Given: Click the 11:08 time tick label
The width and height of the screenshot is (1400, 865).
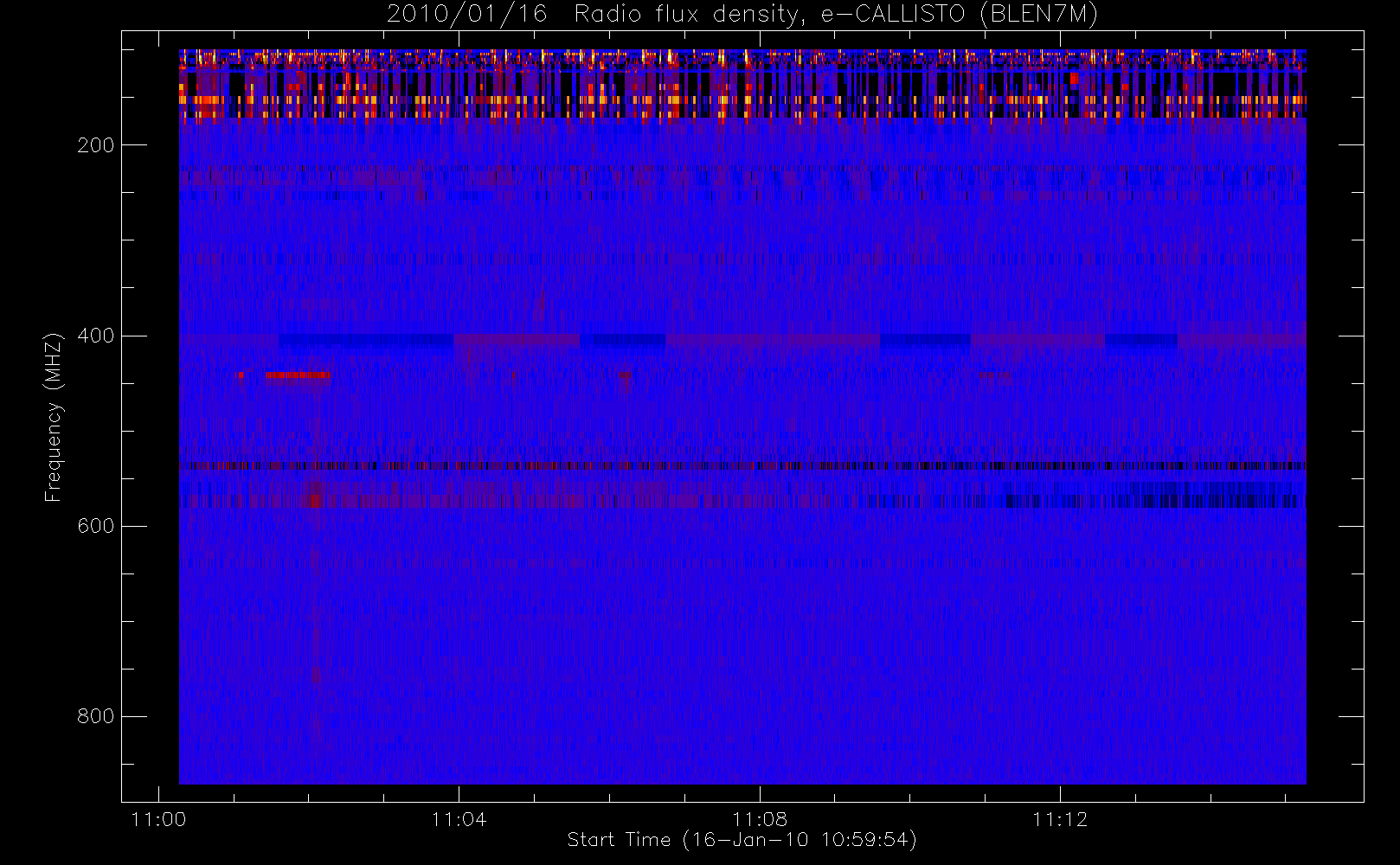Looking at the screenshot, I should point(760,819).
